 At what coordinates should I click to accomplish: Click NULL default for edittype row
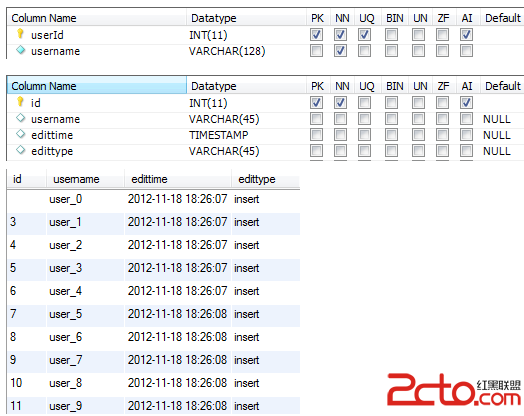point(497,151)
